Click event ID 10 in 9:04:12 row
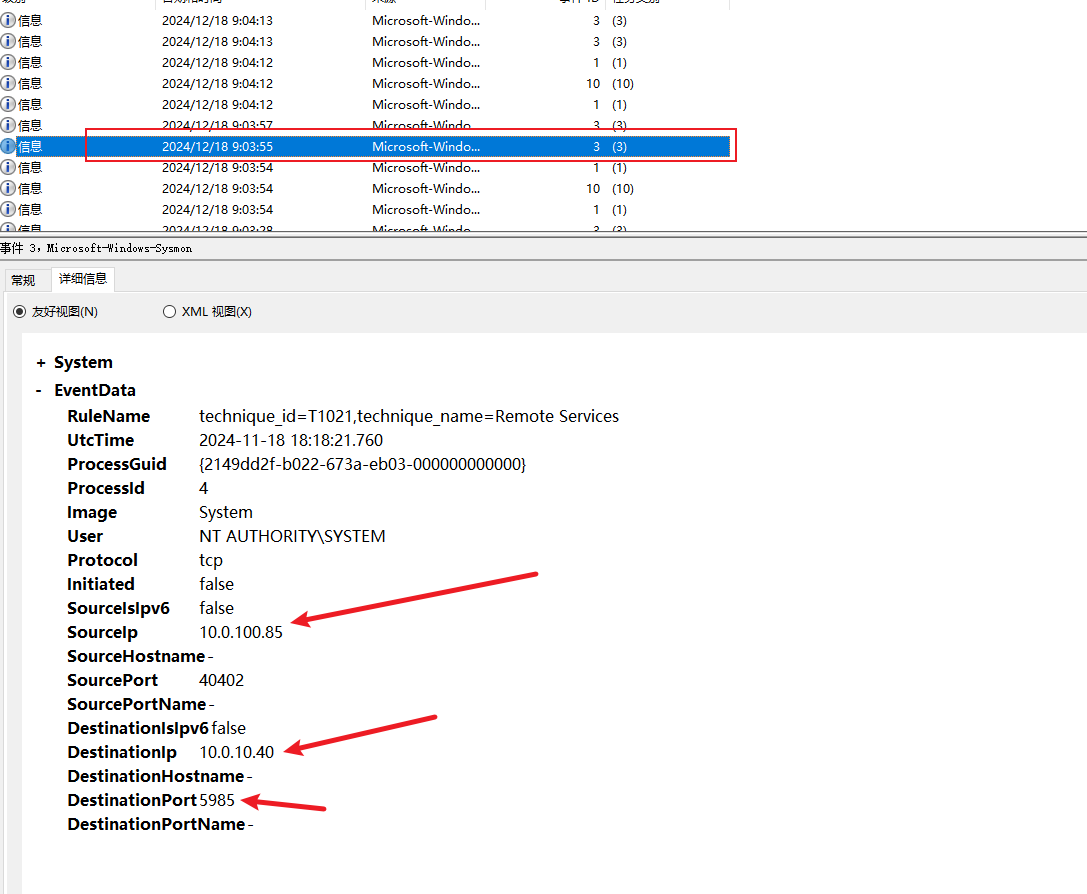This screenshot has width=1087, height=894. coord(593,83)
